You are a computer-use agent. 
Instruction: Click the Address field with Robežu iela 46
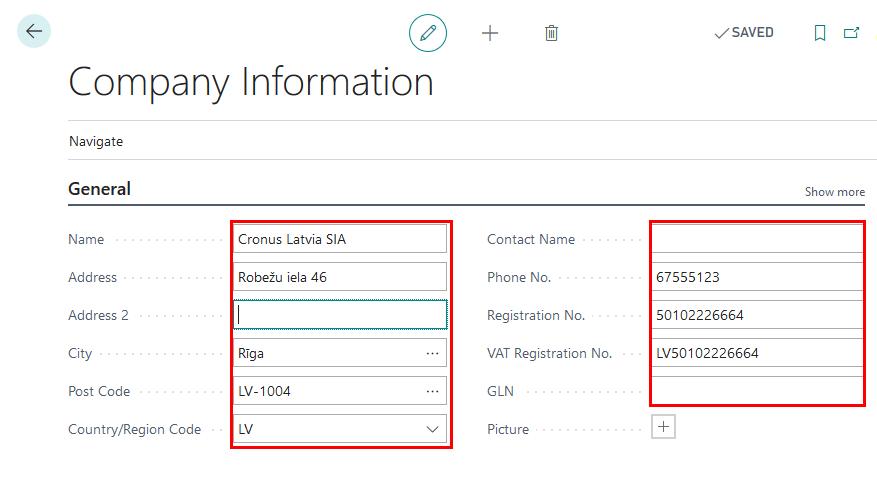point(340,277)
